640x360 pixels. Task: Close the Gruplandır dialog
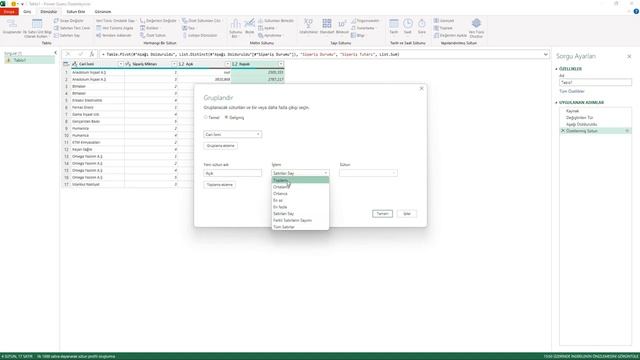[422, 88]
